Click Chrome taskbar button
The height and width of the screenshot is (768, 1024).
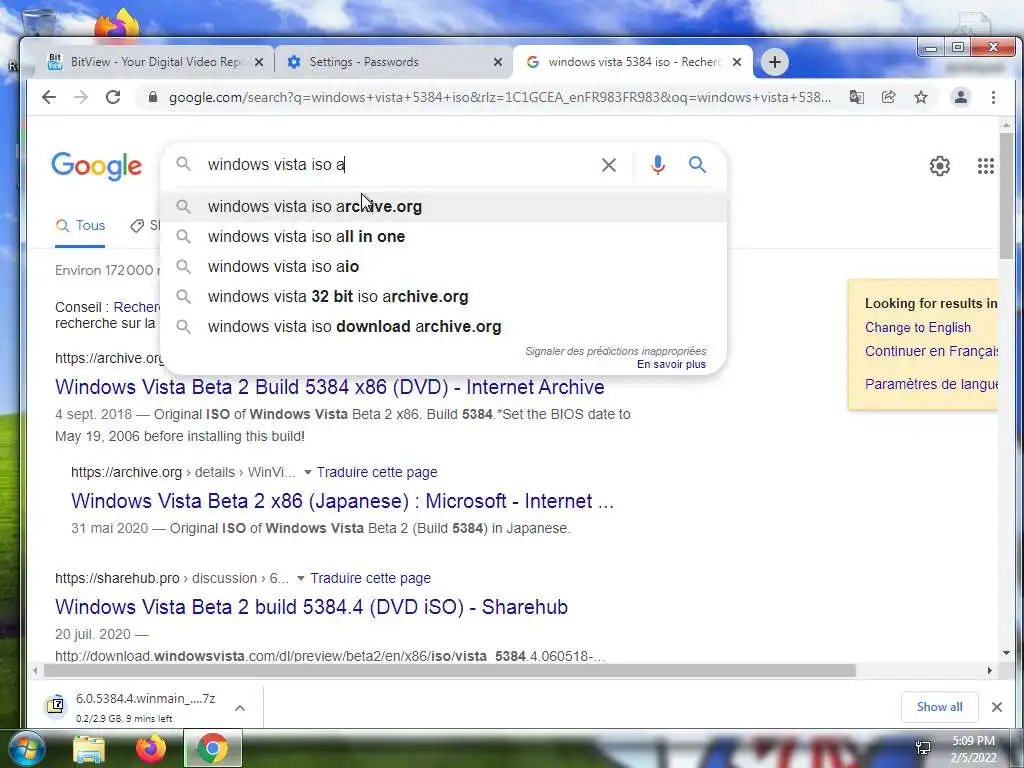click(x=213, y=748)
